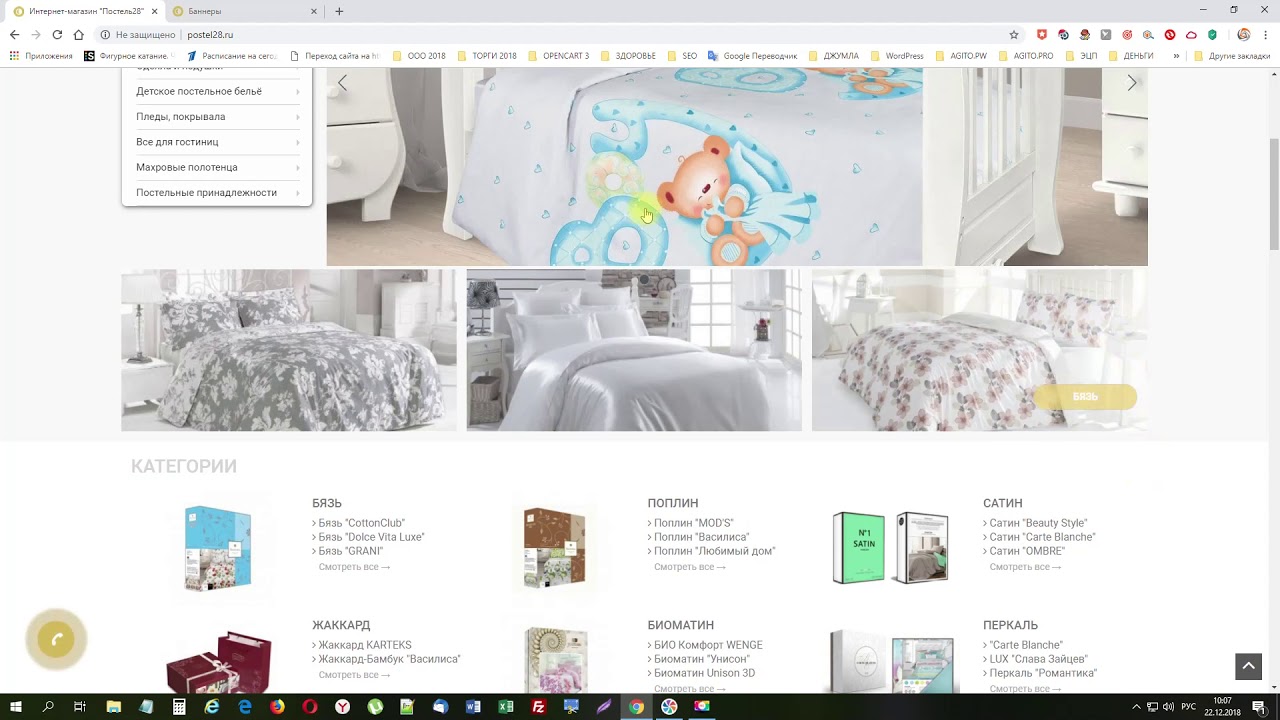
Task: Advance the banner slider with the right arrow
Action: (x=1131, y=83)
